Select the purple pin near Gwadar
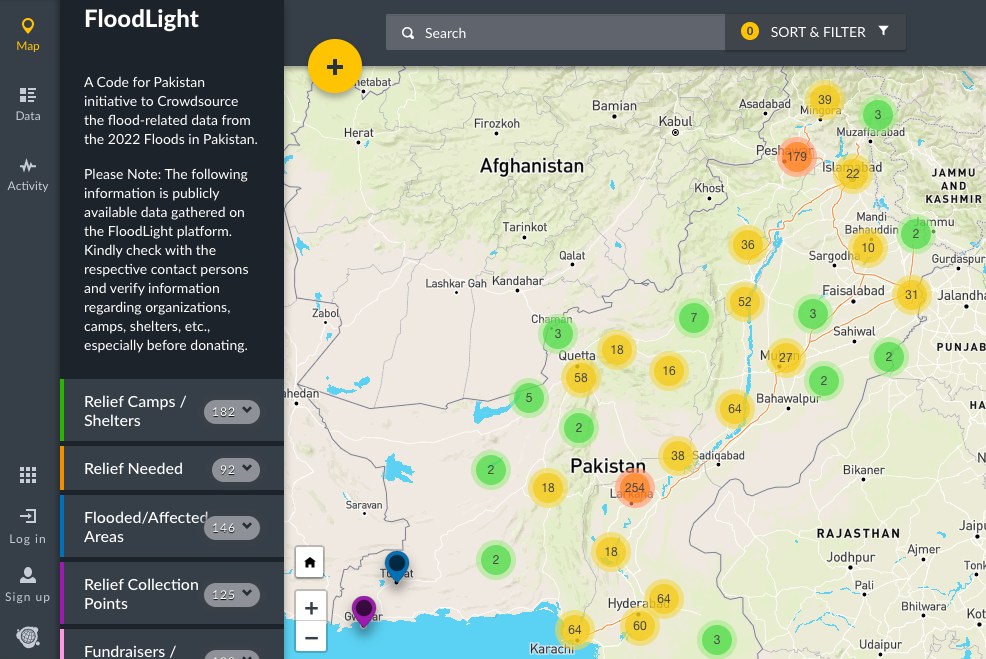 click(364, 609)
